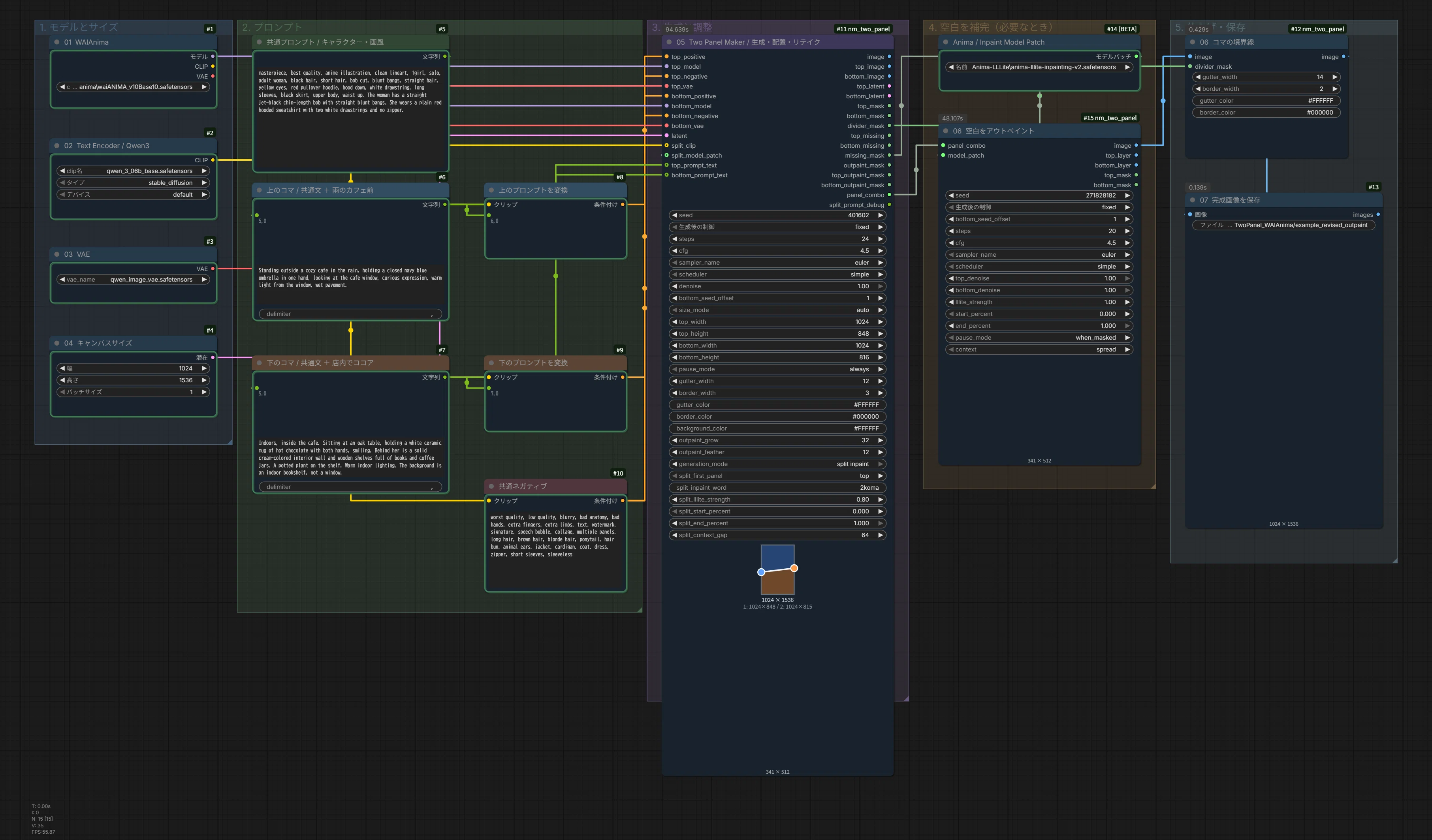Open the context spread combo in the outpaint node
The height and width of the screenshot is (840, 1432).
tap(1039, 349)
